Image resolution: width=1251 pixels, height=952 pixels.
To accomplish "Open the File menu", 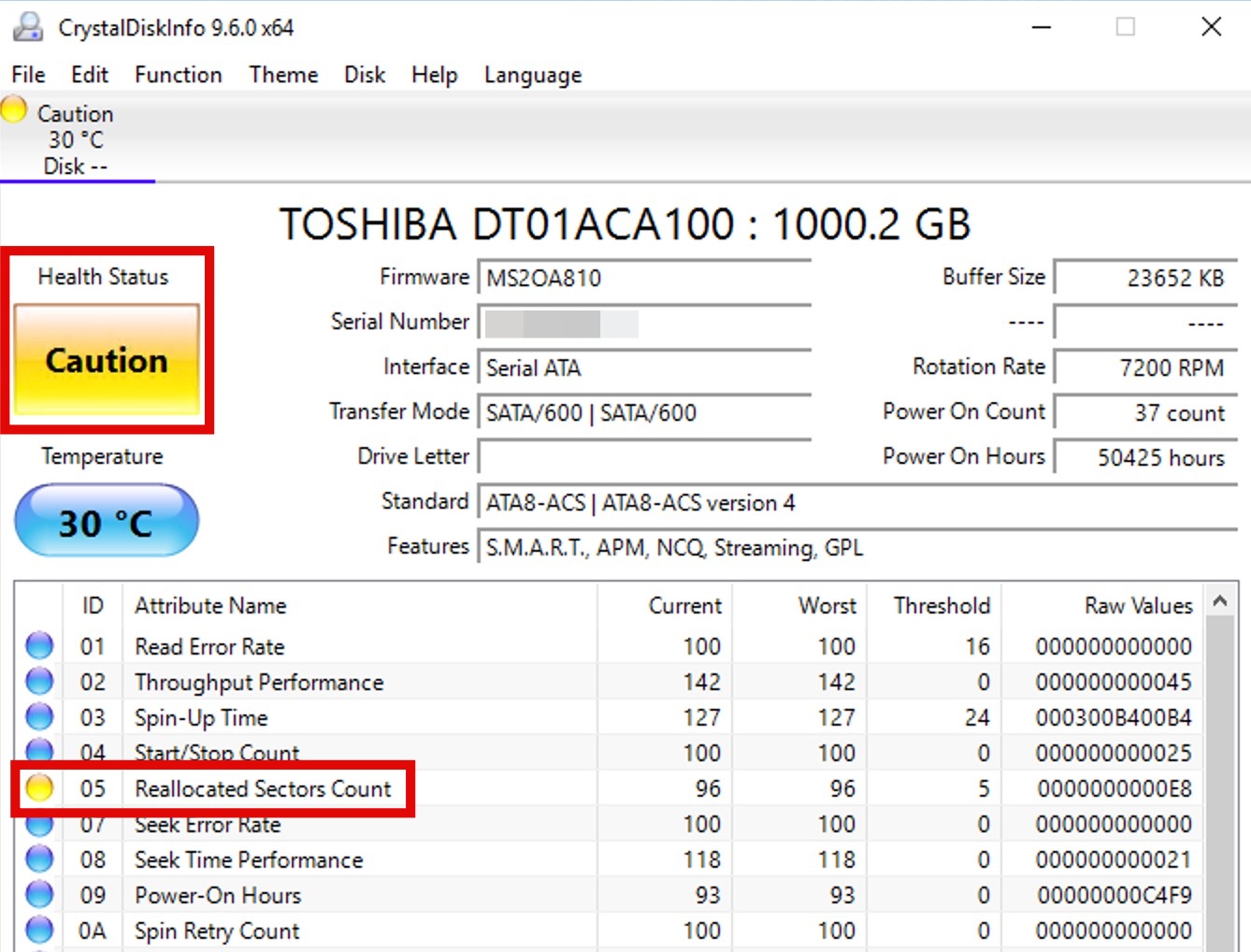I will (x=28, y=75).
